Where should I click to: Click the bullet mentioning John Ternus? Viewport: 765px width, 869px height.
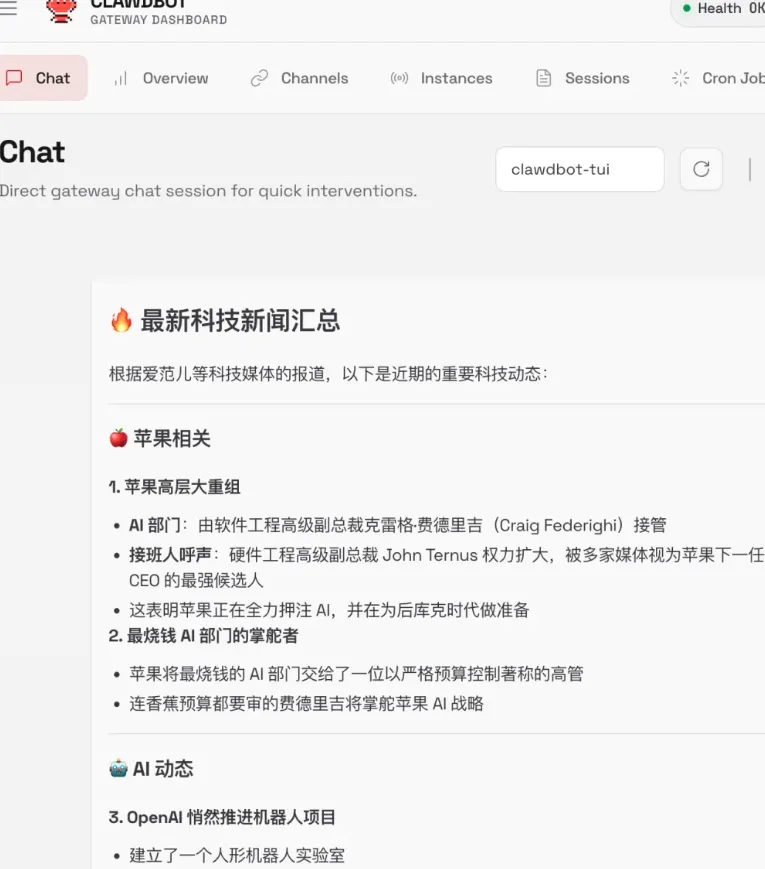tap(447, 555)
